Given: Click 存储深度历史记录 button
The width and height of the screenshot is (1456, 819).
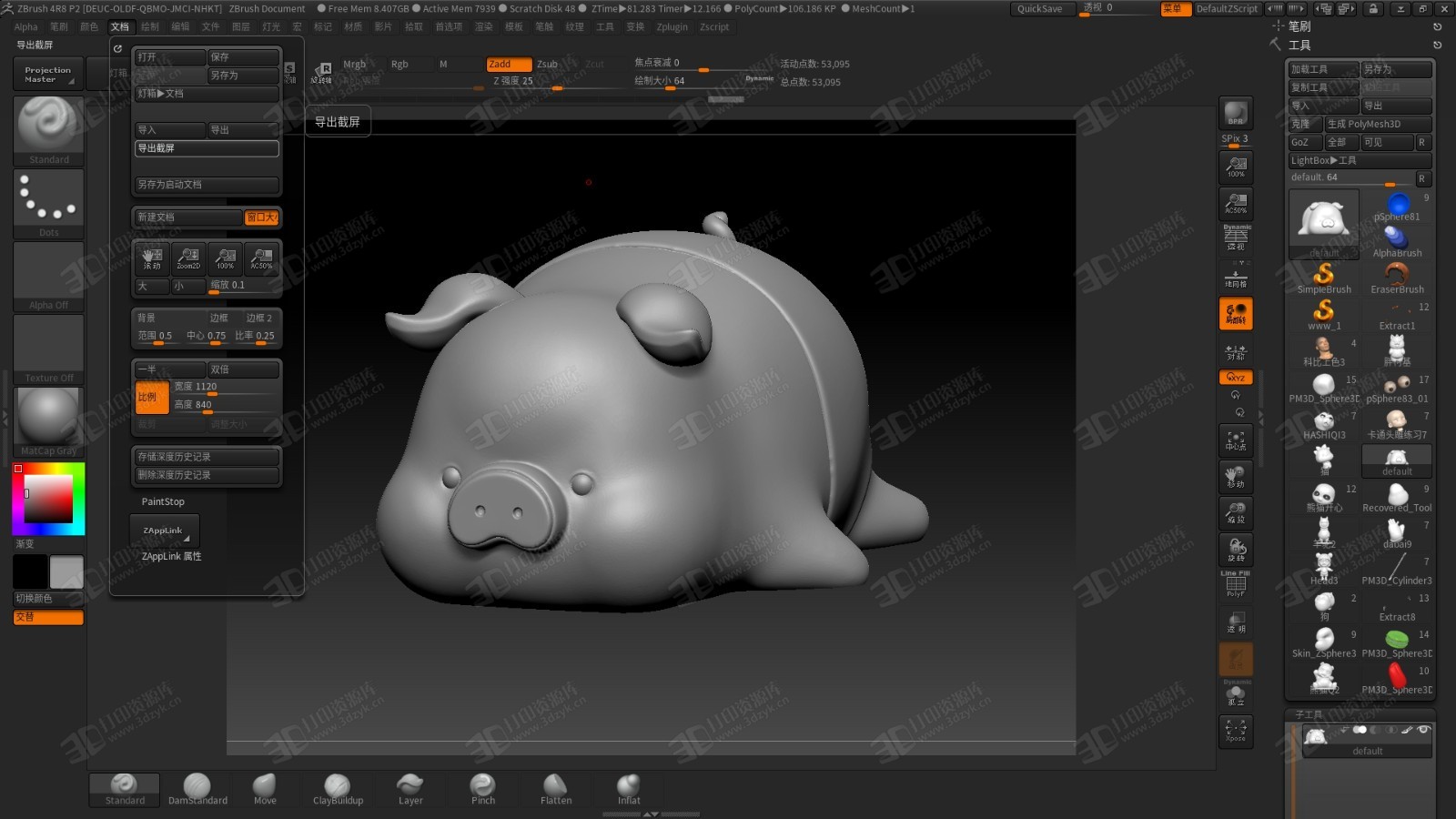Looking at the screenshot, I should point(207,457).
